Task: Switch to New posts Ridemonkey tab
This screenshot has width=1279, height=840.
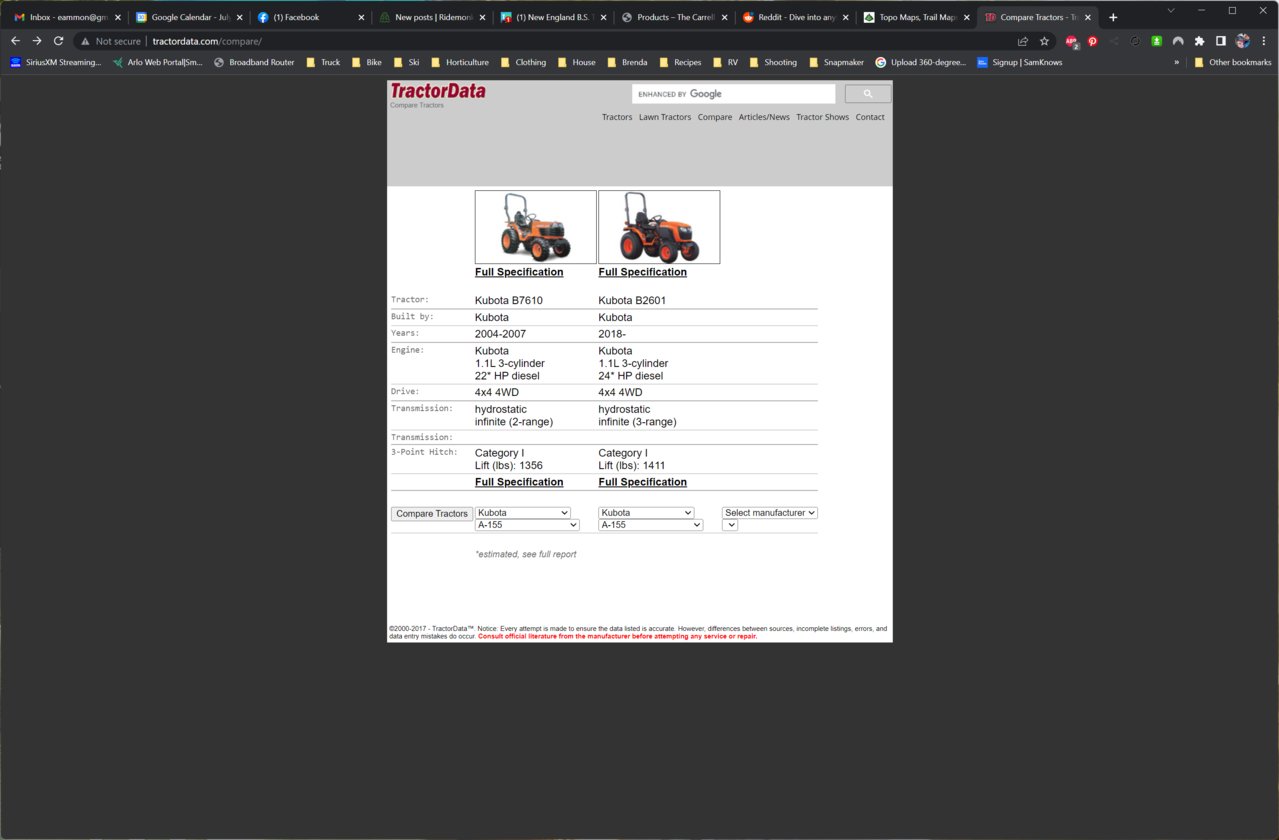Action: pyautogui.click(x=432, y=17)
